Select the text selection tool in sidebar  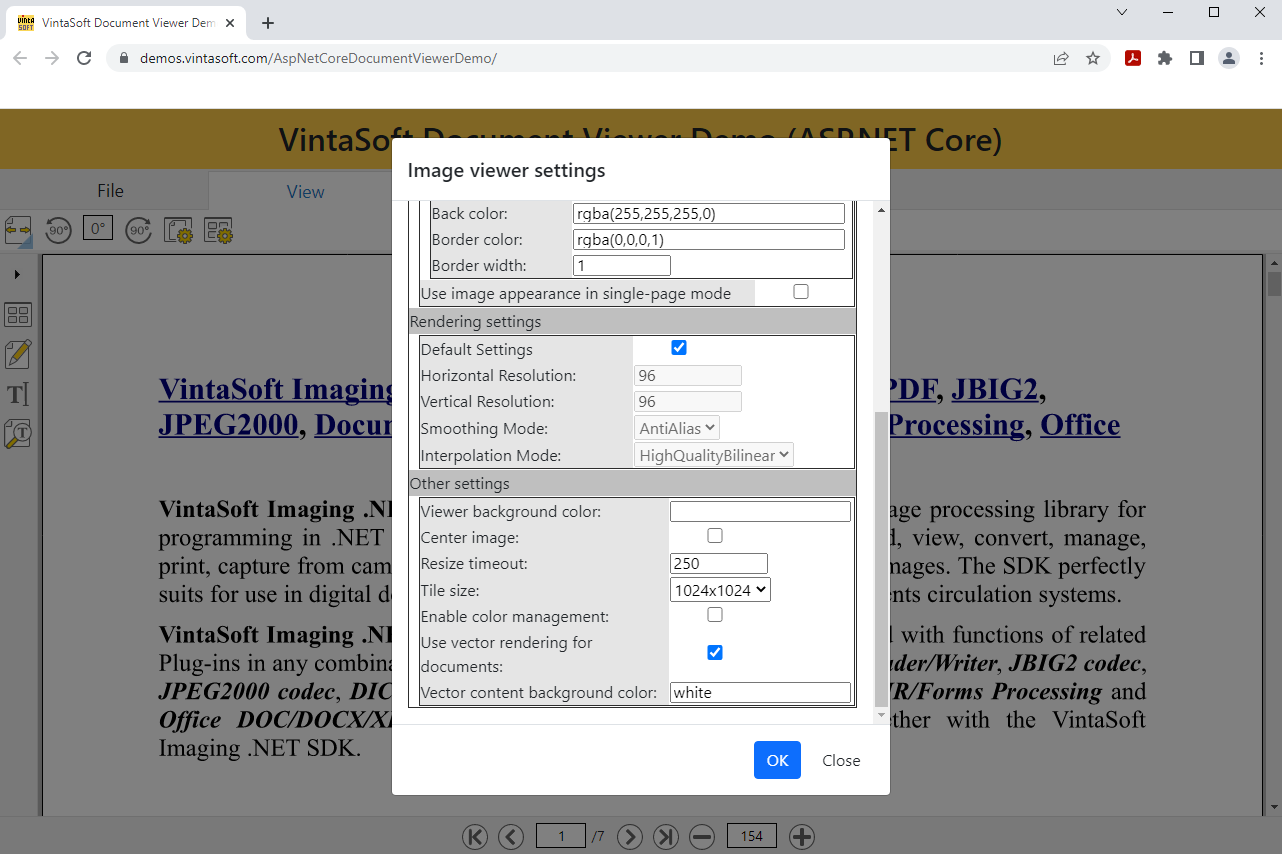pyautogui.click(x=18, y=394)
